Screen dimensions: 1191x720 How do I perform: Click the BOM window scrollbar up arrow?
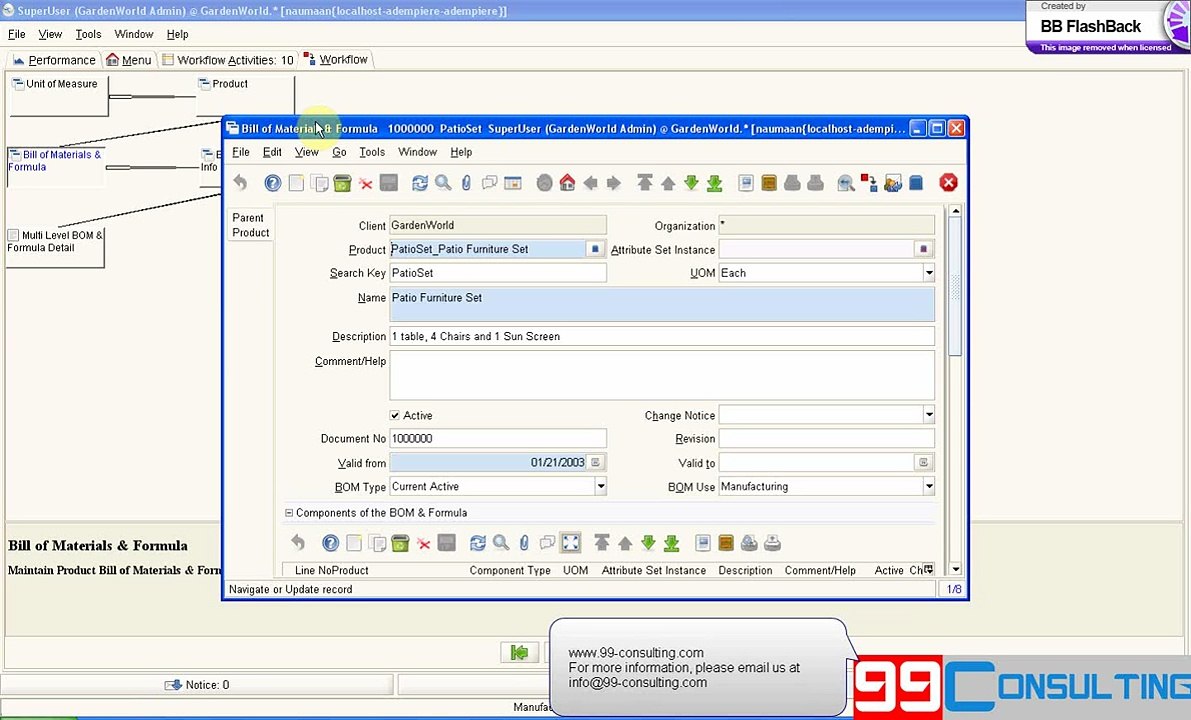click(956, 210)
